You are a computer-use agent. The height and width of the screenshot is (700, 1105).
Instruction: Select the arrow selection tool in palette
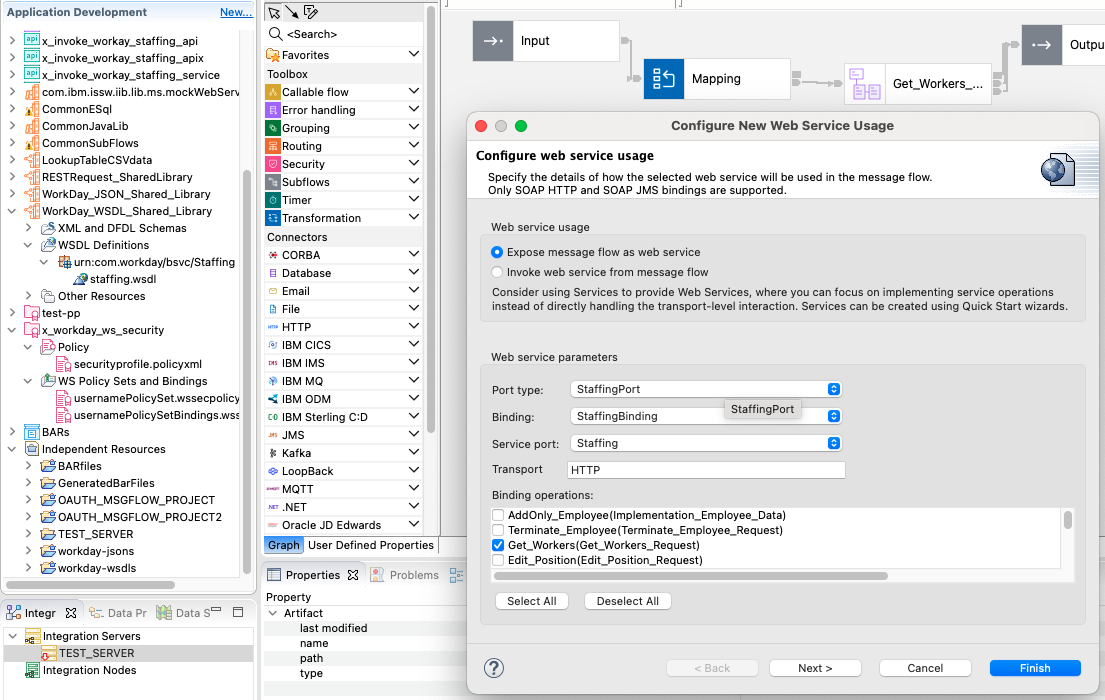274,13
